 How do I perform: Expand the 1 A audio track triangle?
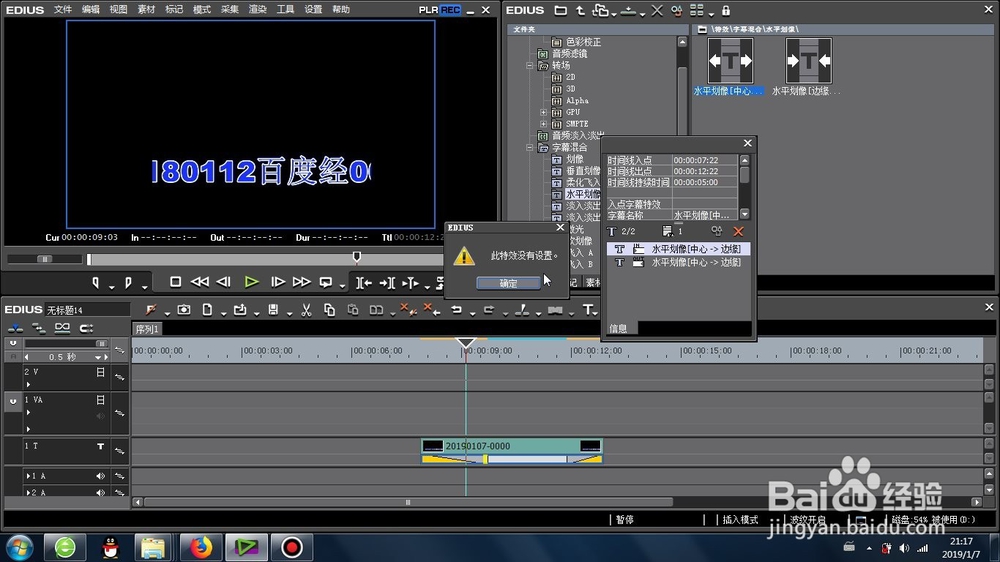click(x=28, y=476)
